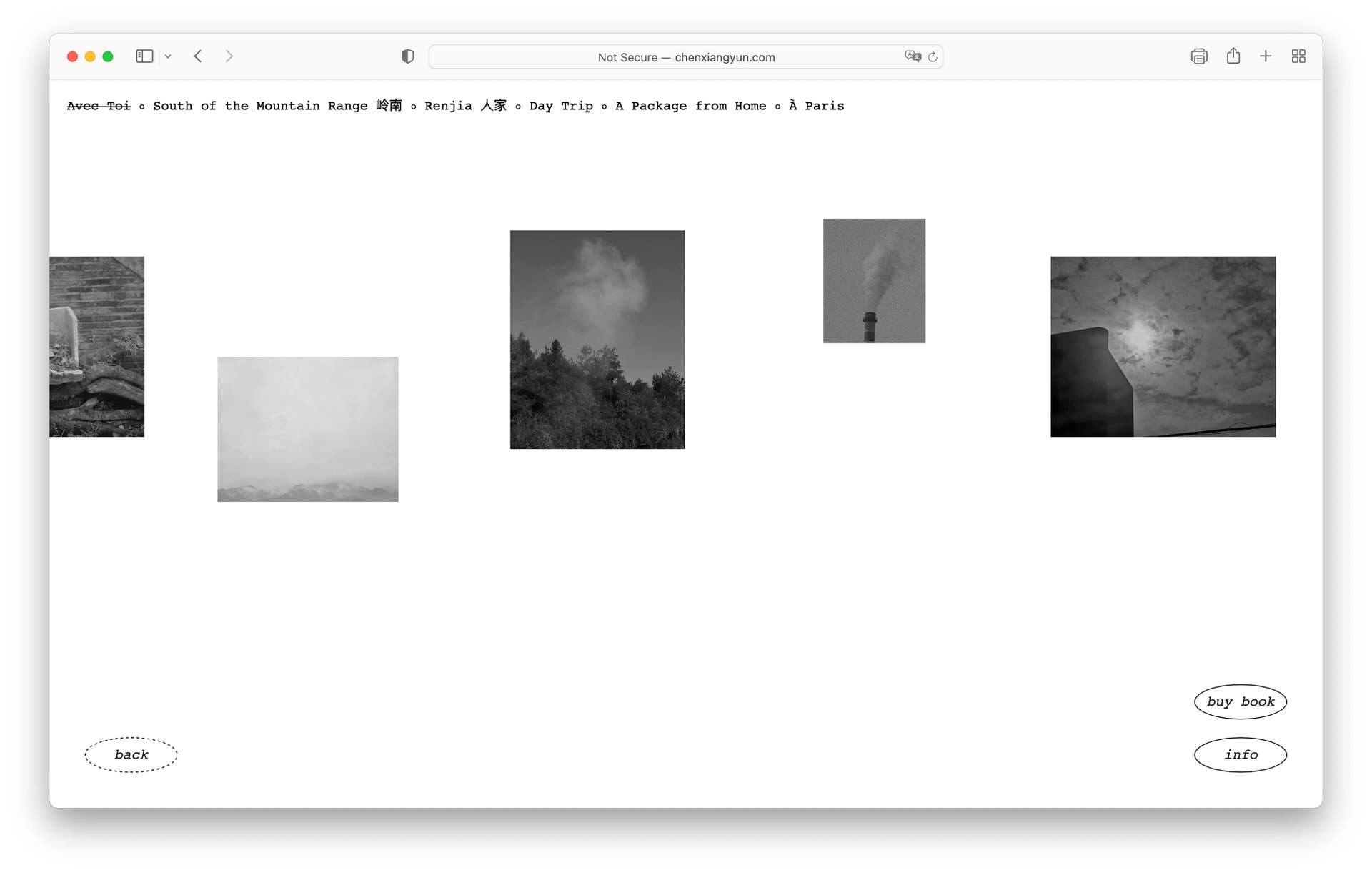Show the tab overview grid
The image size is (1372, 873).
click(1298, 56)
